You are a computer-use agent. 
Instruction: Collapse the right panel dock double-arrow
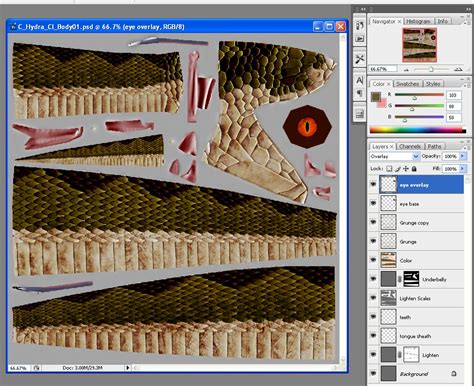coord(468,9)
